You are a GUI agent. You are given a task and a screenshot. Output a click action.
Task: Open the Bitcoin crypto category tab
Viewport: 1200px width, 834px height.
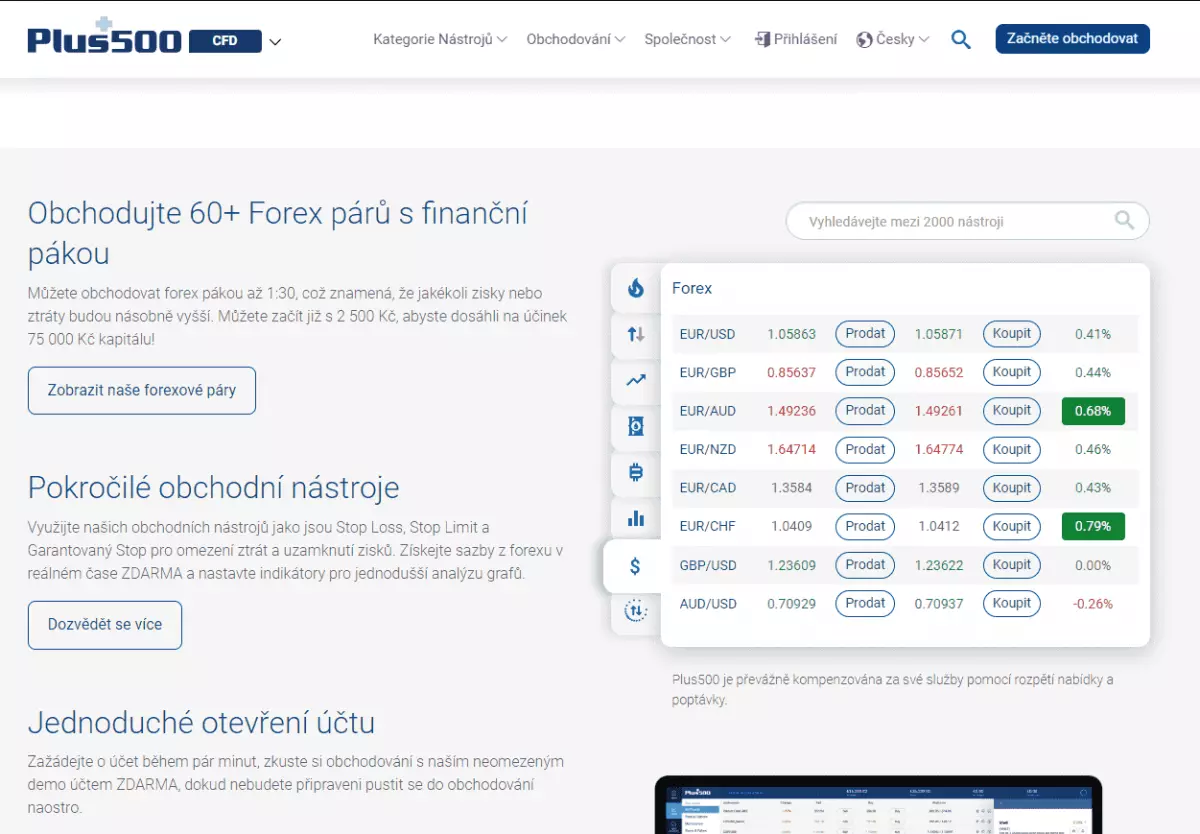coord(636,473)
